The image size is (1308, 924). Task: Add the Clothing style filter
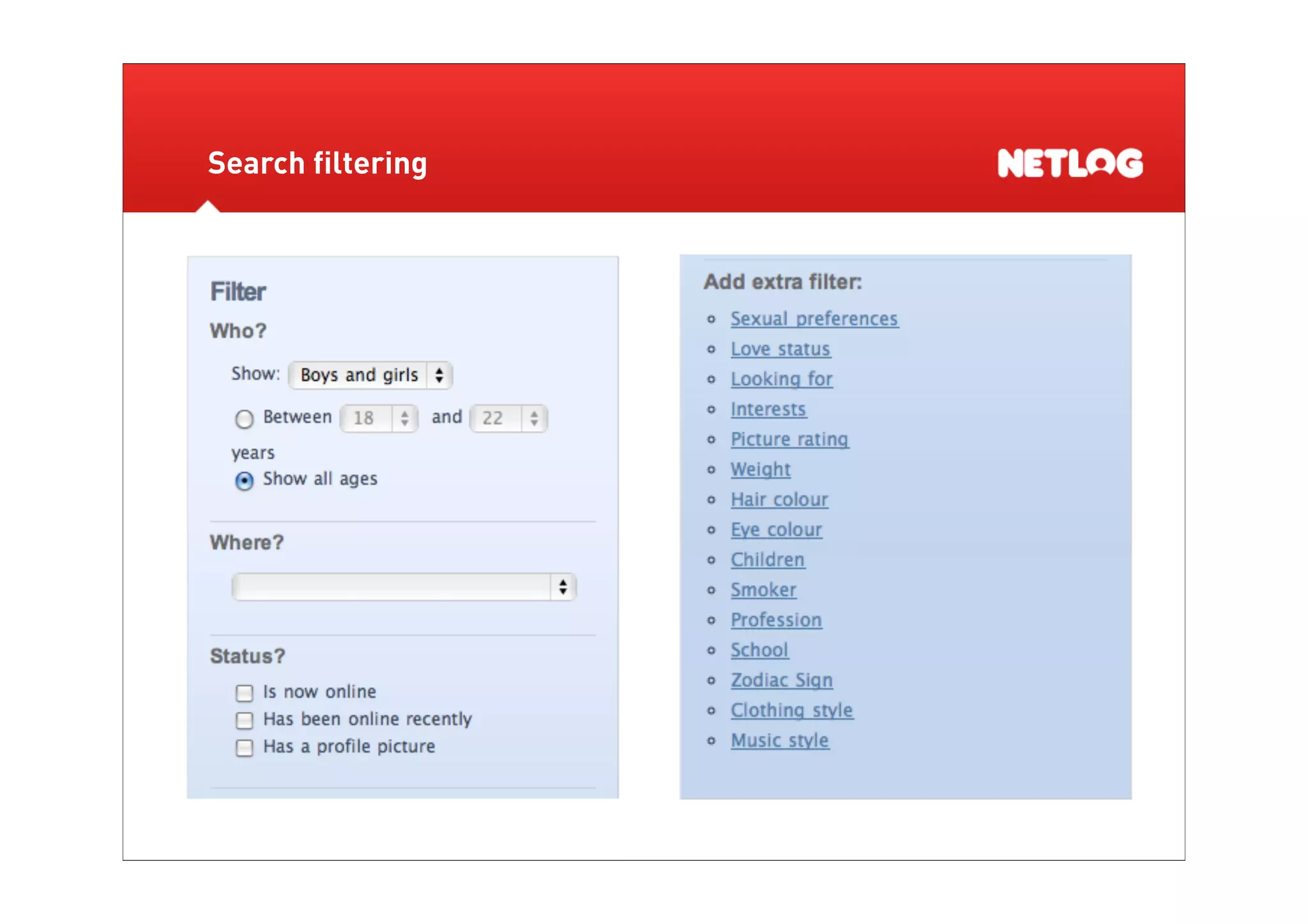792,711
